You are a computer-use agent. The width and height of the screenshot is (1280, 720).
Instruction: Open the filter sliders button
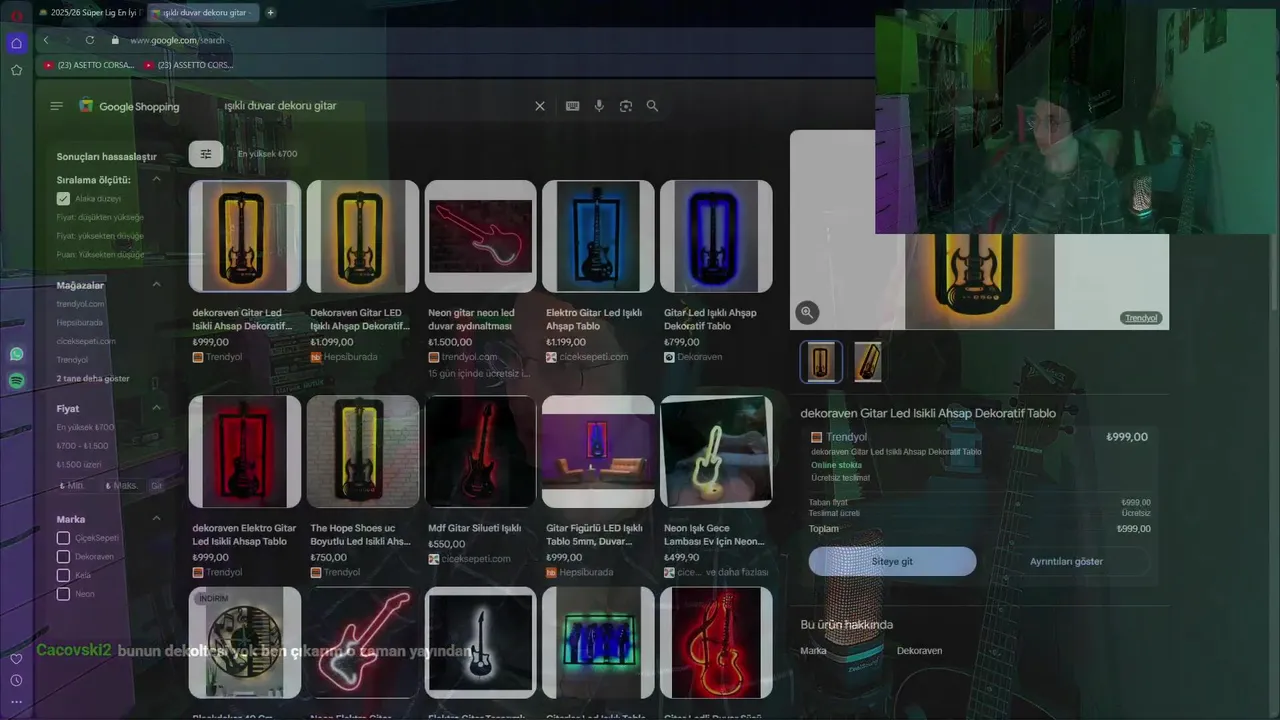[206, 154]
